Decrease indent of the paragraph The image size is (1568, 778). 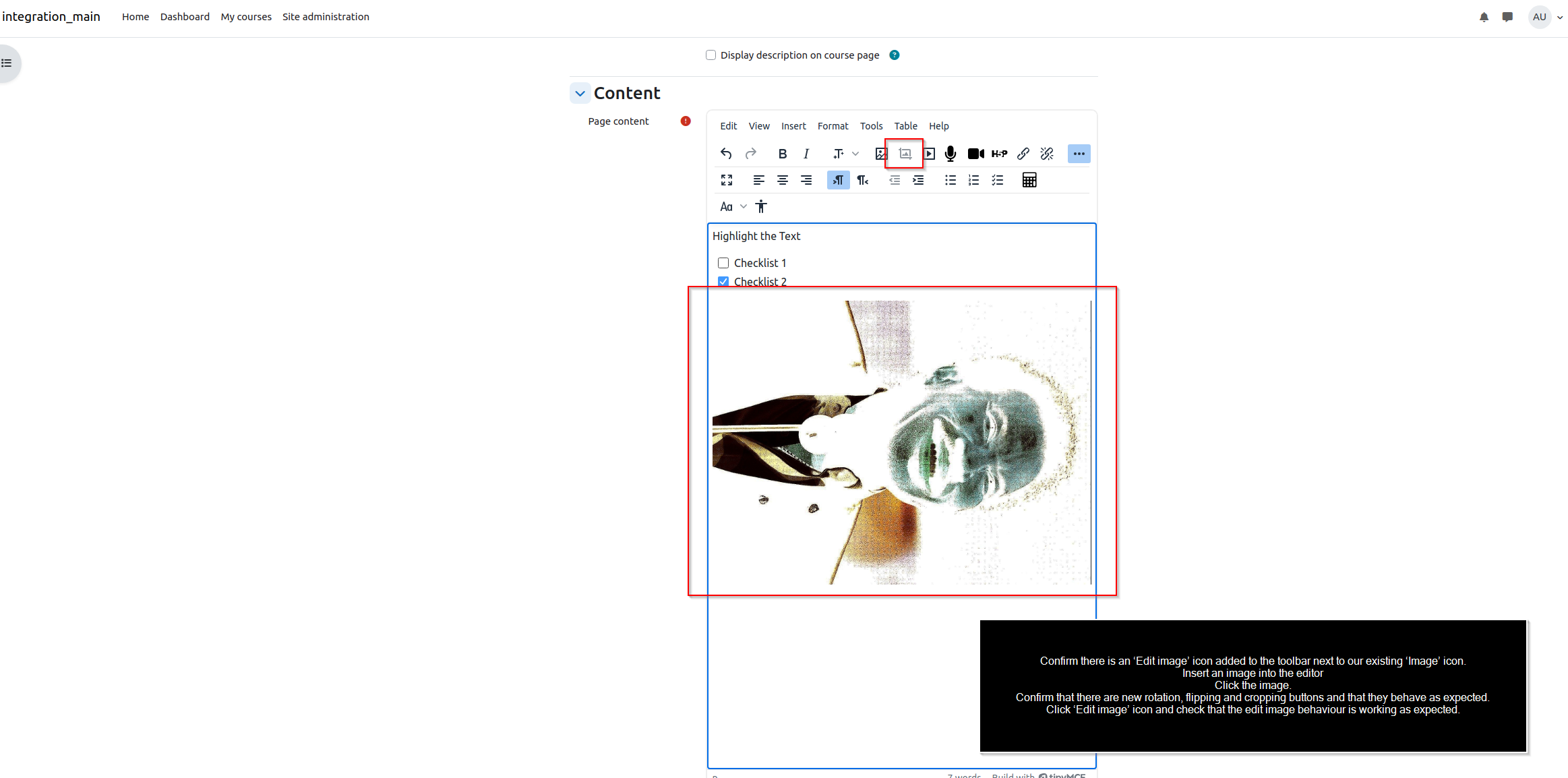pyautogui.click(x=895, y=180)
